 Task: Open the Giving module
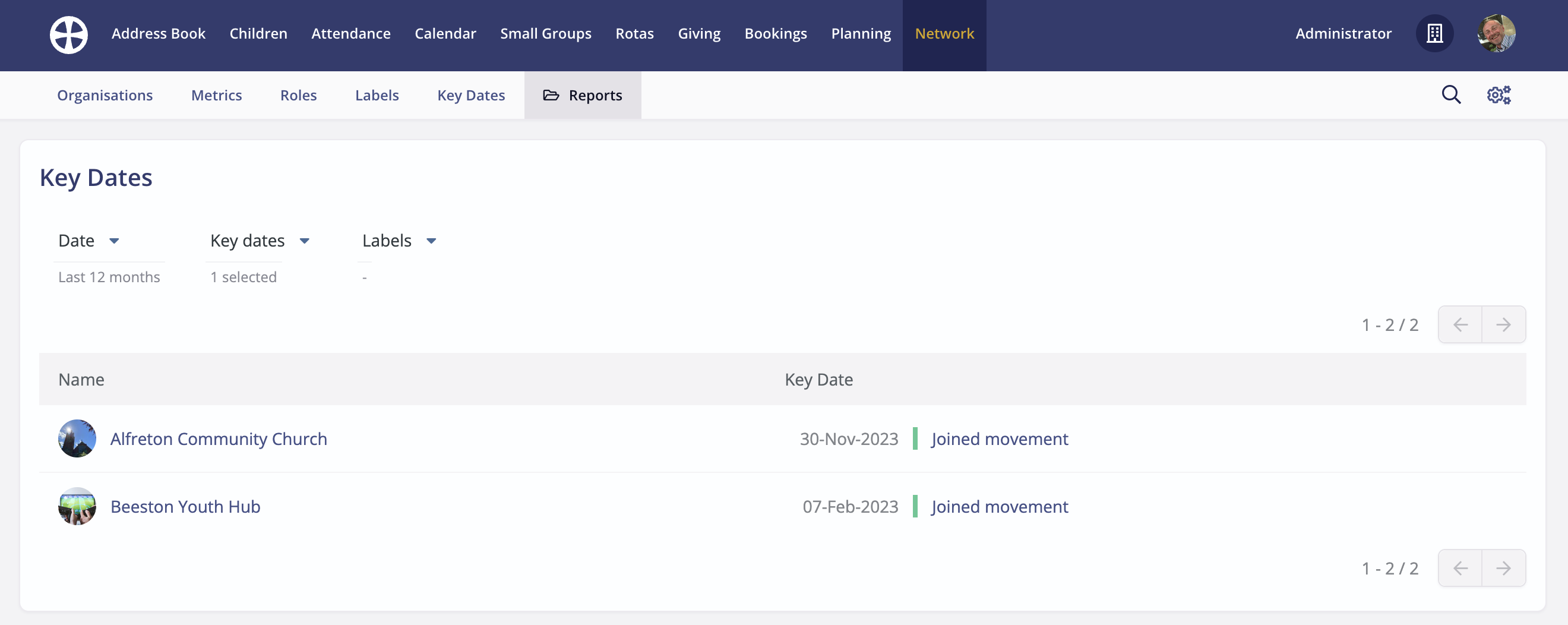tap(699, 33)
